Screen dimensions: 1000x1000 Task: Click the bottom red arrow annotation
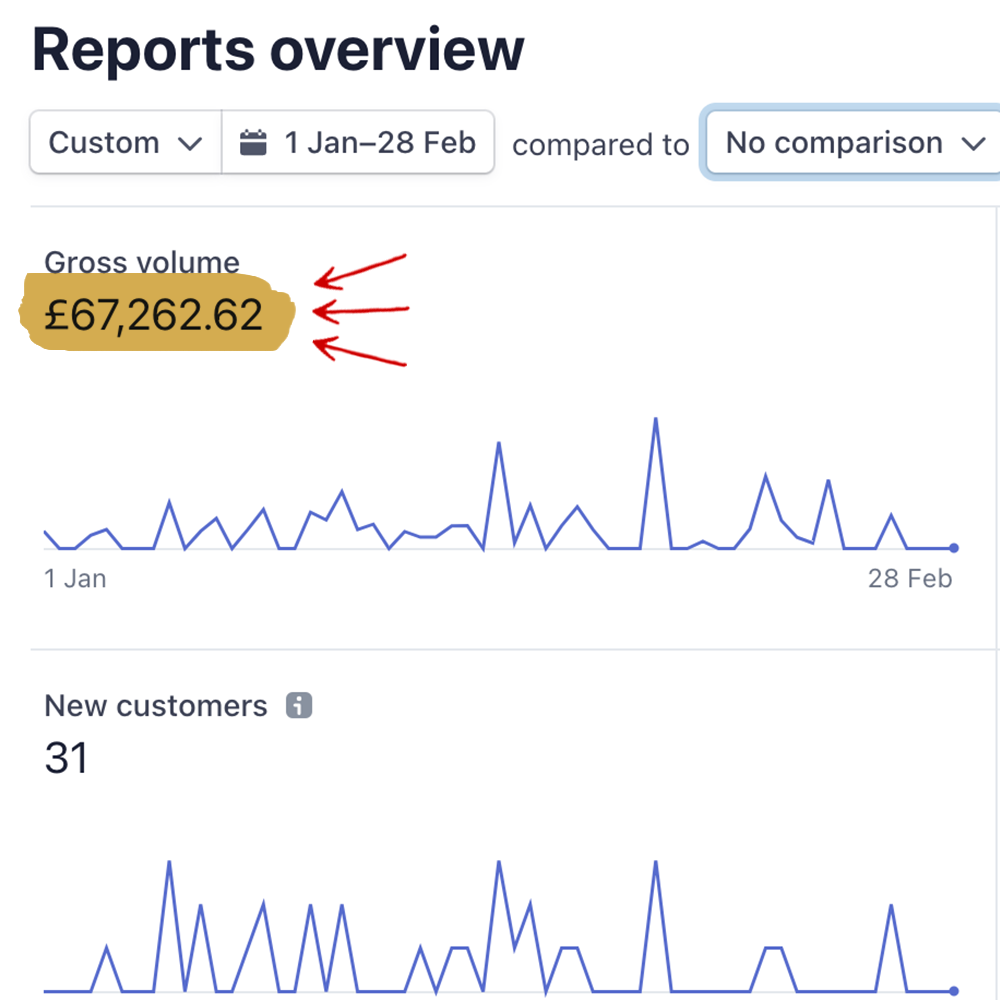[360, 352]
